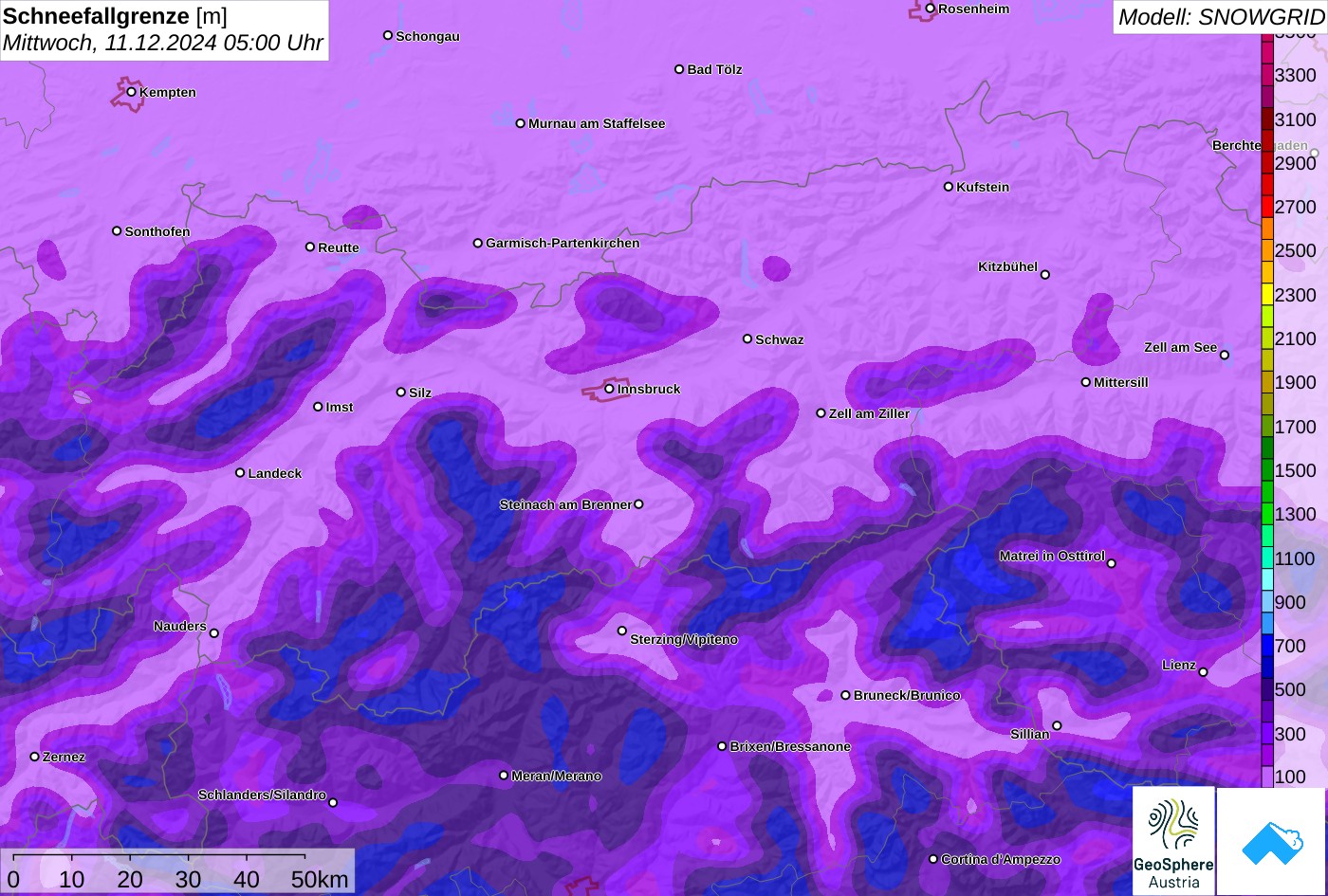This screenshot has height=896, width=1328.
Task: Click the GeoSphere Austria logo
Action: [1173, 841]
